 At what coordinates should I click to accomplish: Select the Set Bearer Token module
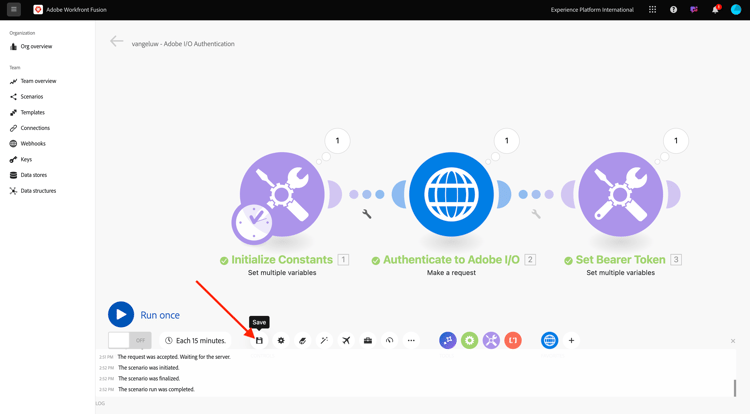pyautogui.click(x=620, y=194)
